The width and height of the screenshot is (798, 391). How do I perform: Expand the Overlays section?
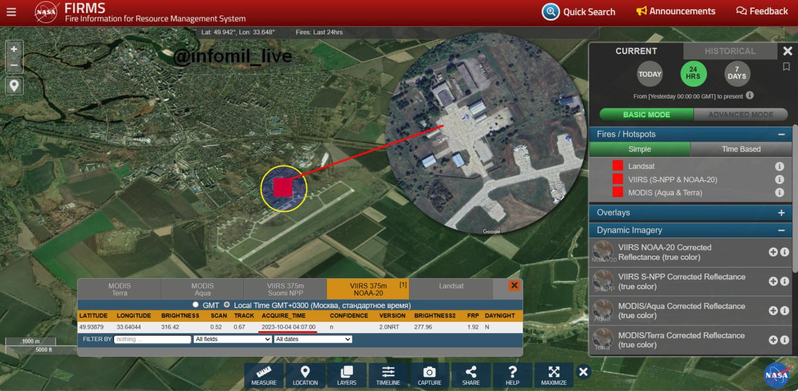tap(781, 213)
